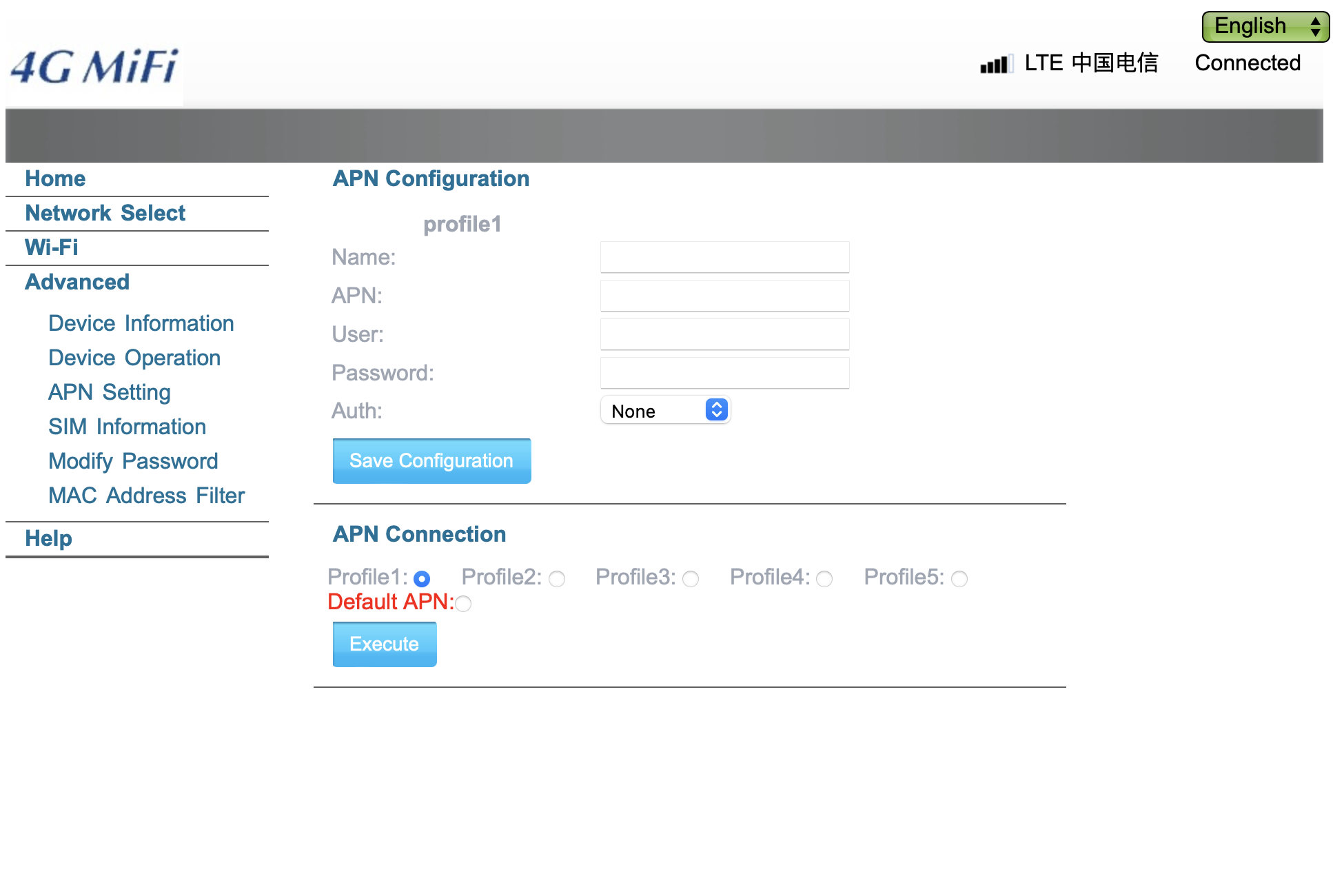
Task: Select the Profile2 radio button
Action: point(557,579)
